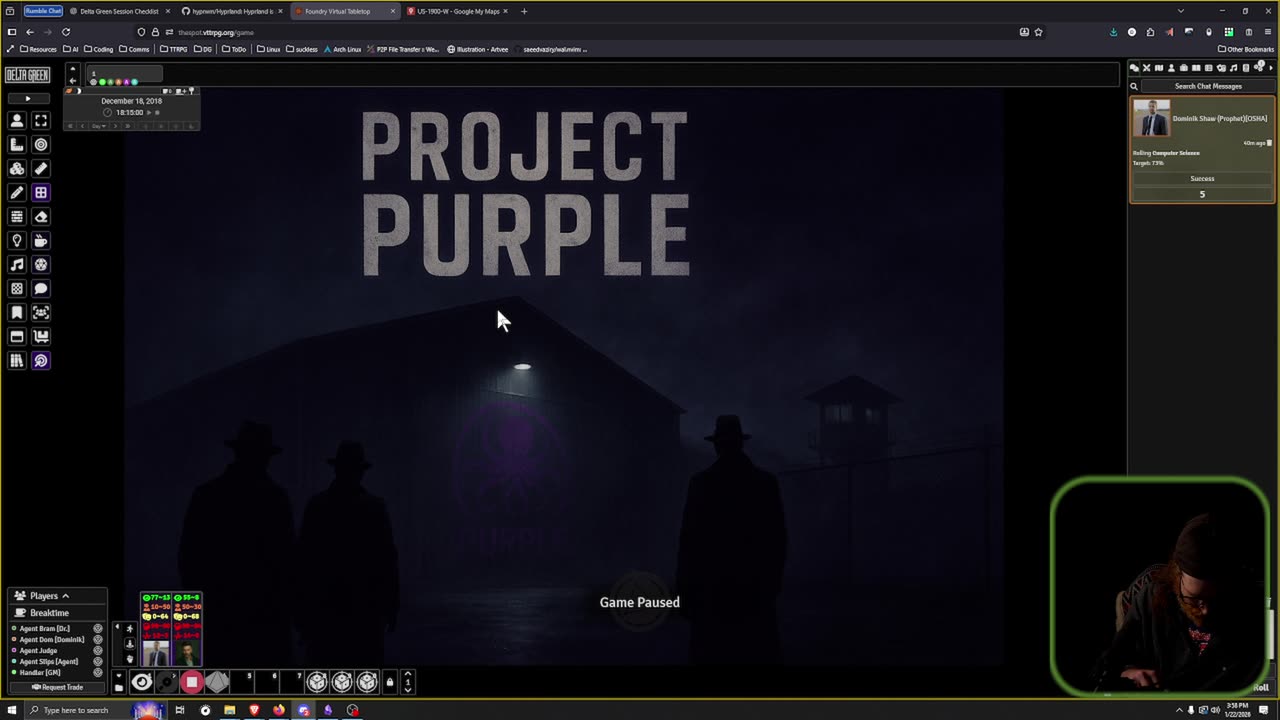The width and height of the screenshot is (1280, 720).
Task: Select the Tile Controls cubes icon
Action: [x=17, y=169]
